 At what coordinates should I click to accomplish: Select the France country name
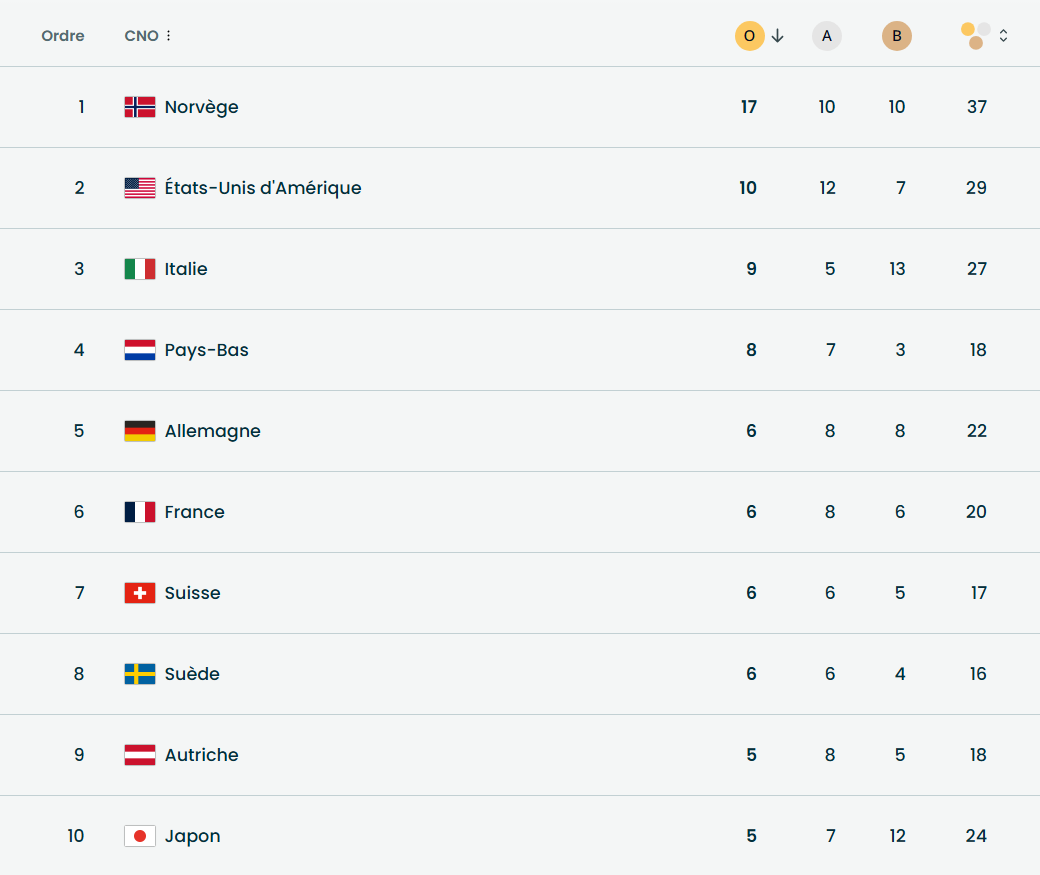pos(194,512)
